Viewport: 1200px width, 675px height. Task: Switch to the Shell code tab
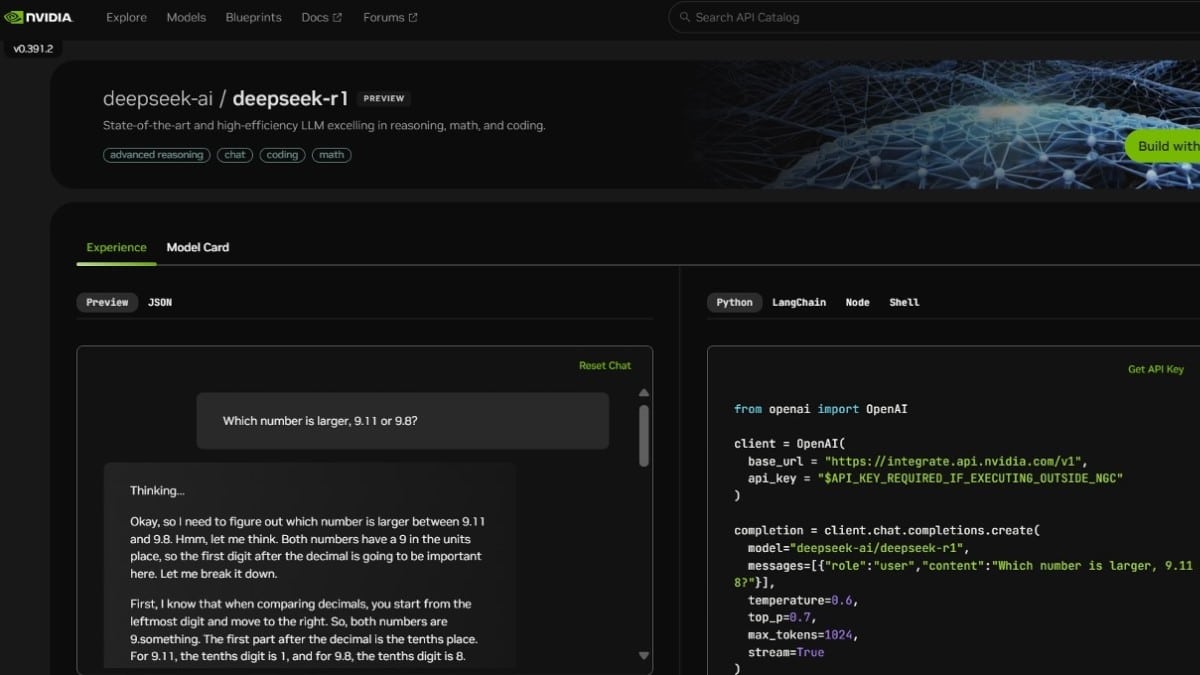pos(903,302)
